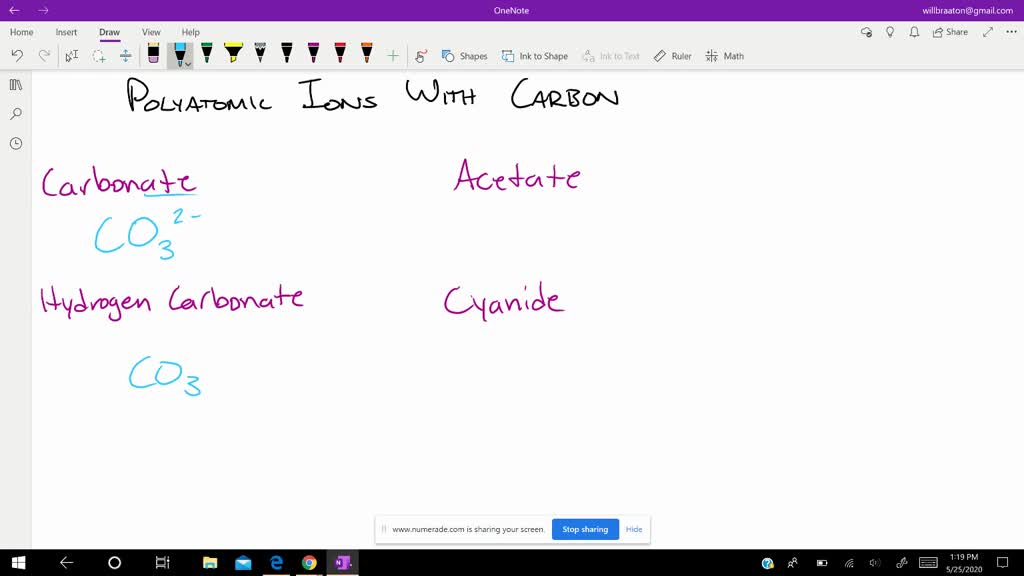Open Search in the left sidebar
The image size is (1024, 576).
click(x=15, y=113)
